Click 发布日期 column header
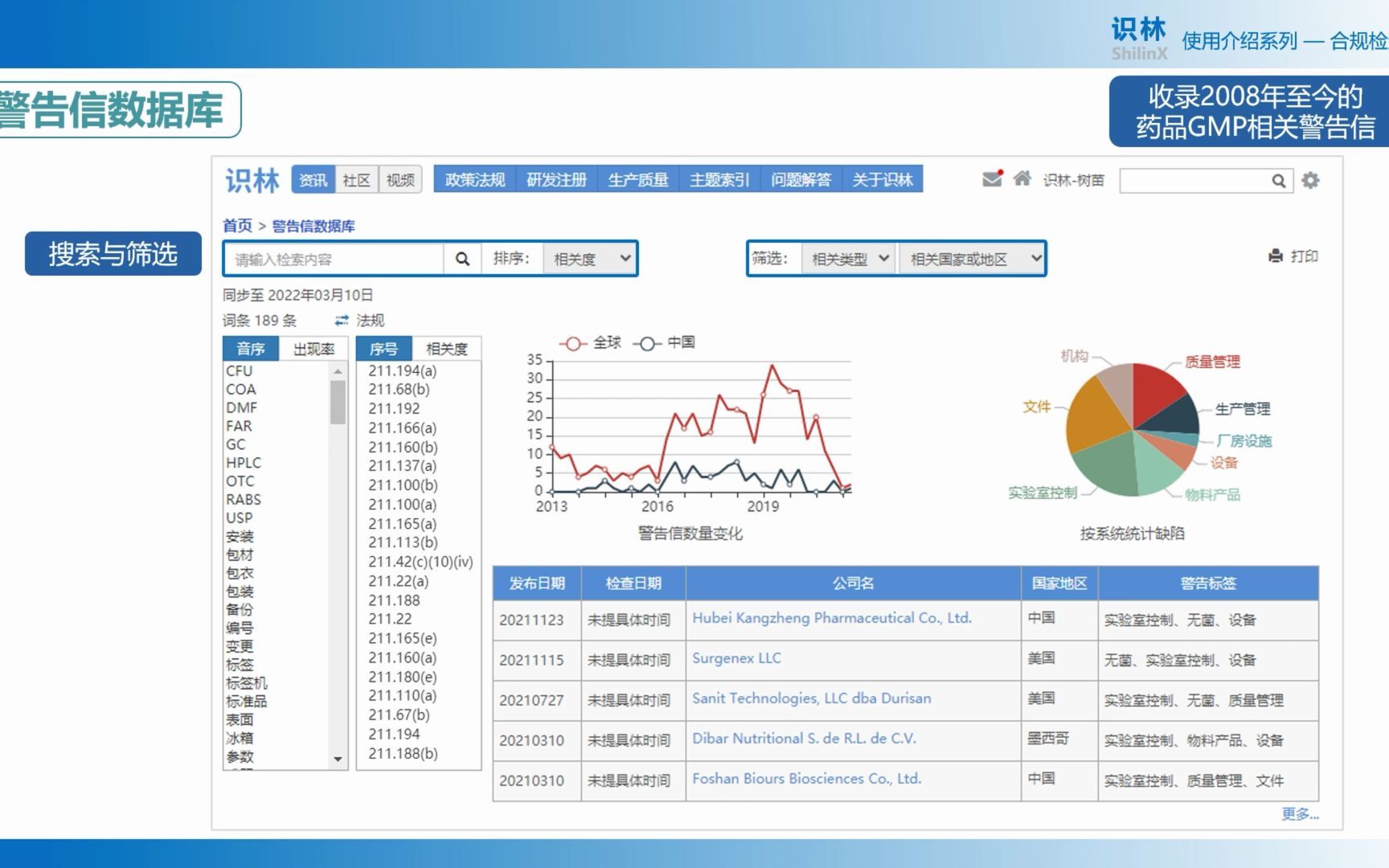The width and height of the screenshot is (1389, 868). pos(537,583)
